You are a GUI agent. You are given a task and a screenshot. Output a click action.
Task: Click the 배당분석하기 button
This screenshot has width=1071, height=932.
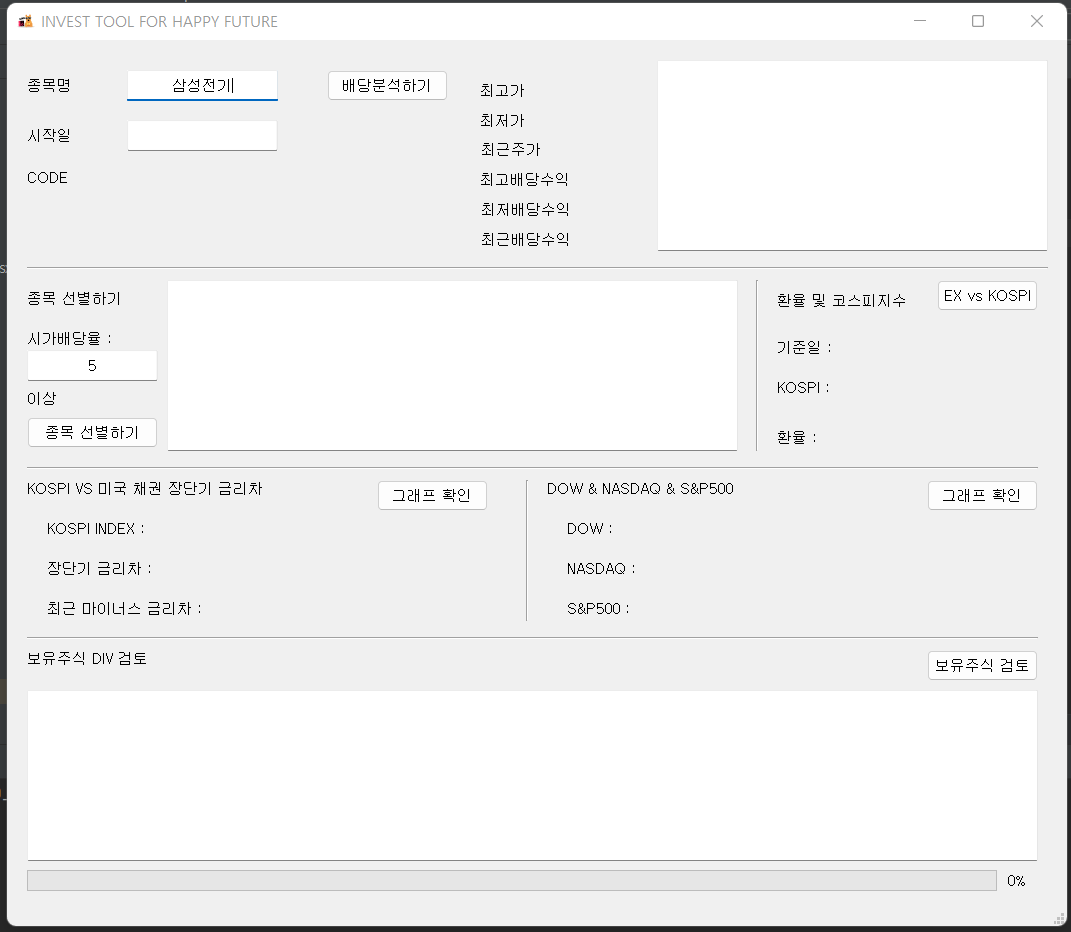point(387,85)
